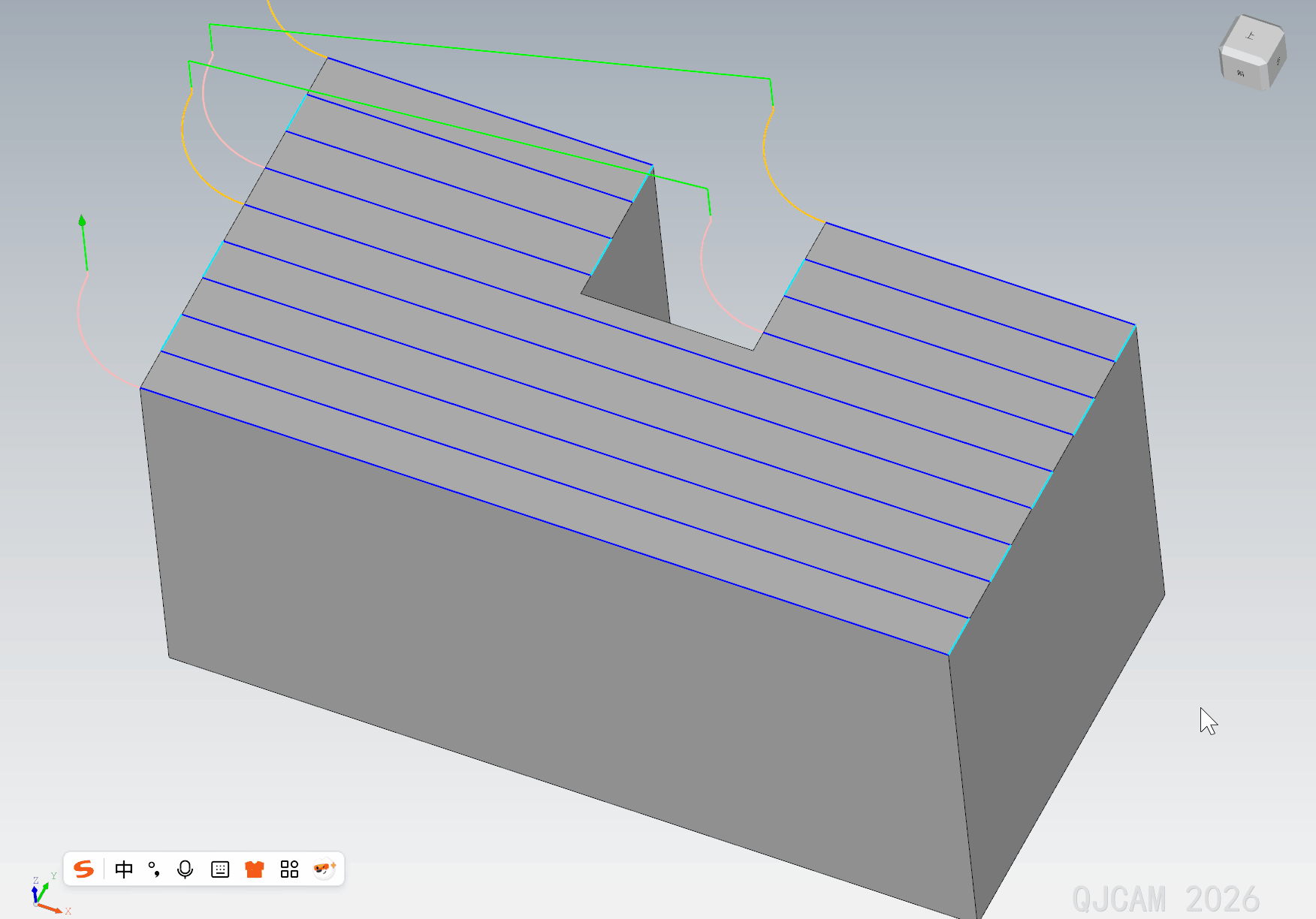Toggle the Chinese punctuation mode button
Viewport: 1316px width, 919px height.
tap(154, 869)
